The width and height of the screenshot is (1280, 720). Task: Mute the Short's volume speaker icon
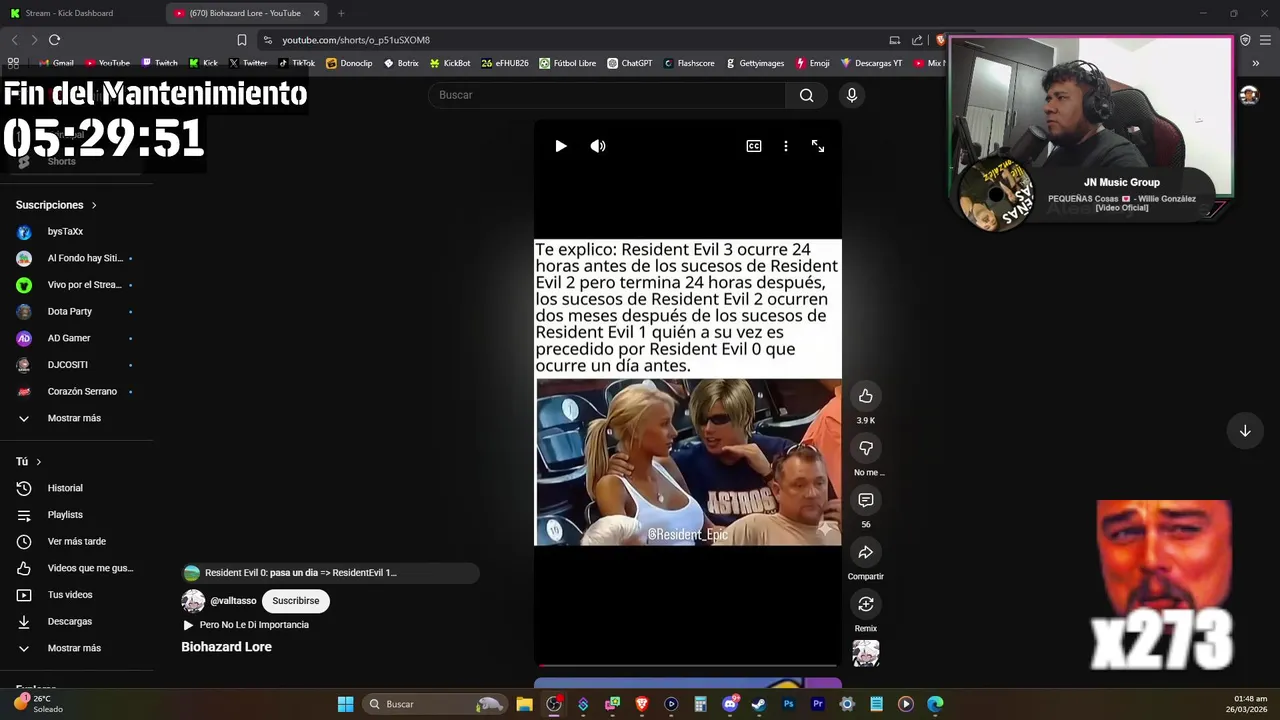point(598,146)
